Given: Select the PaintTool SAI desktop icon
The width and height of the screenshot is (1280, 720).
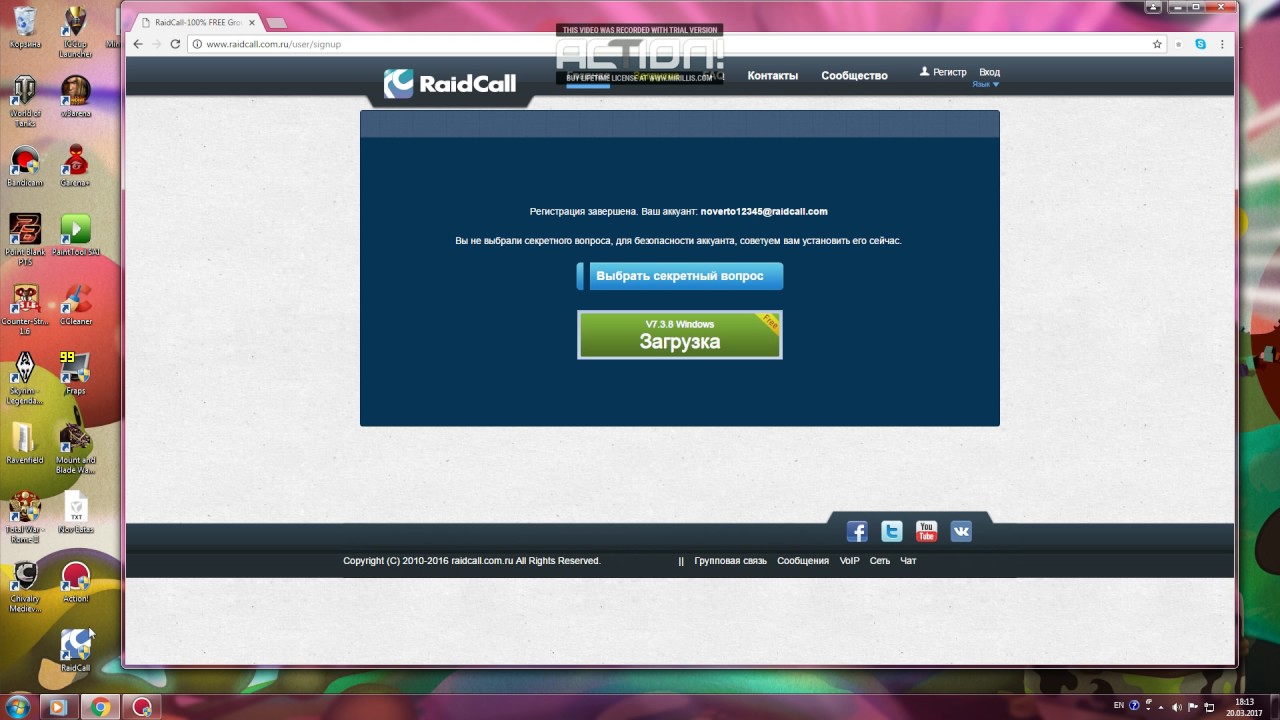Looking at the screenshot, I should [x=75, y=235].
